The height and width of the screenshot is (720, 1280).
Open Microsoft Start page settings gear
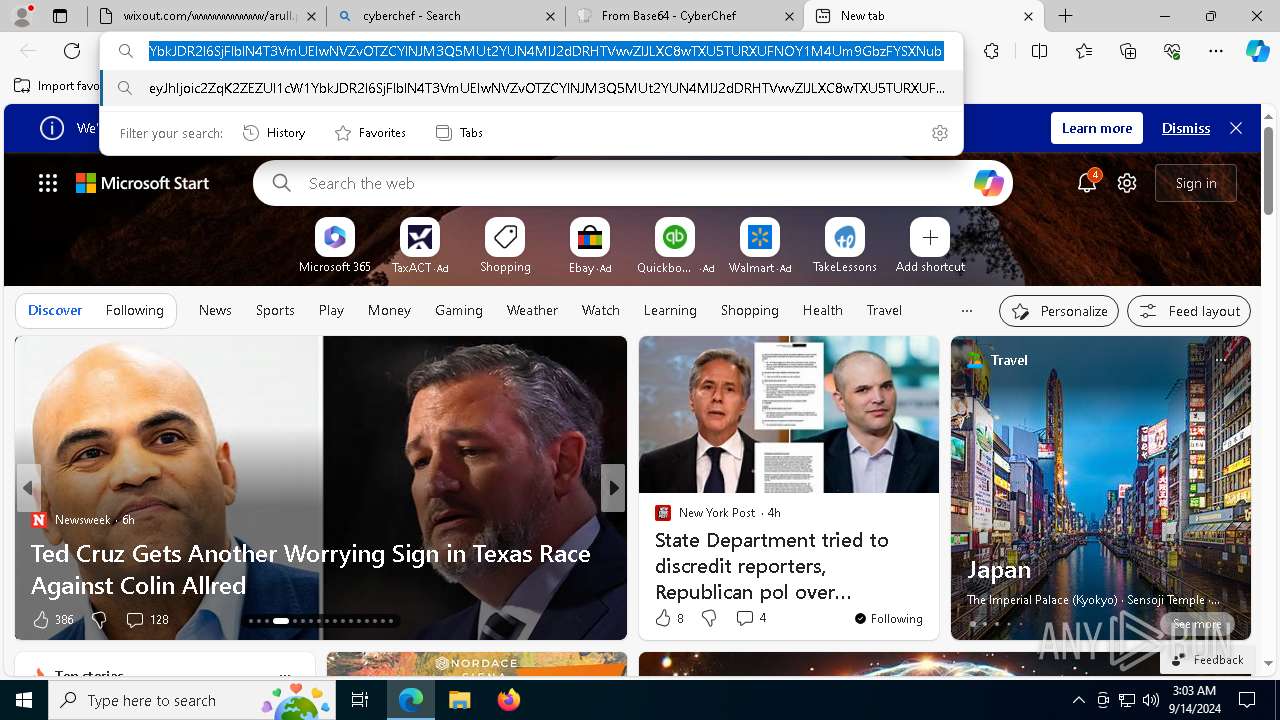[x=1127, y=183]
